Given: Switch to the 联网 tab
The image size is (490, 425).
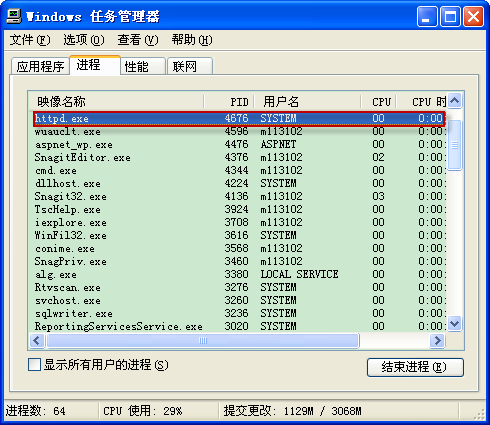Looking at the screenshot, I should tap(190, 66).
